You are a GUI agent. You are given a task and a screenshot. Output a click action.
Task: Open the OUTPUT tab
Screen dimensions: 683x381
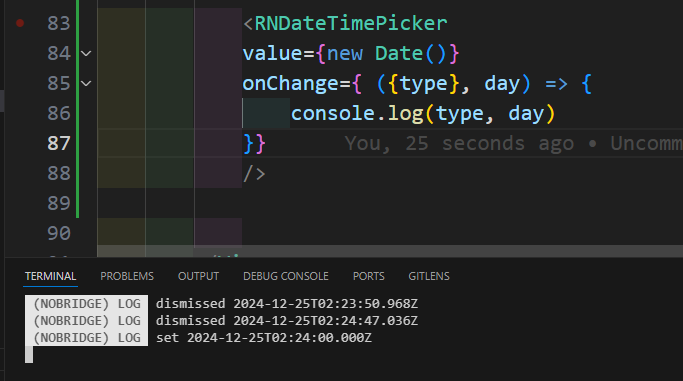tap(198, 276)
